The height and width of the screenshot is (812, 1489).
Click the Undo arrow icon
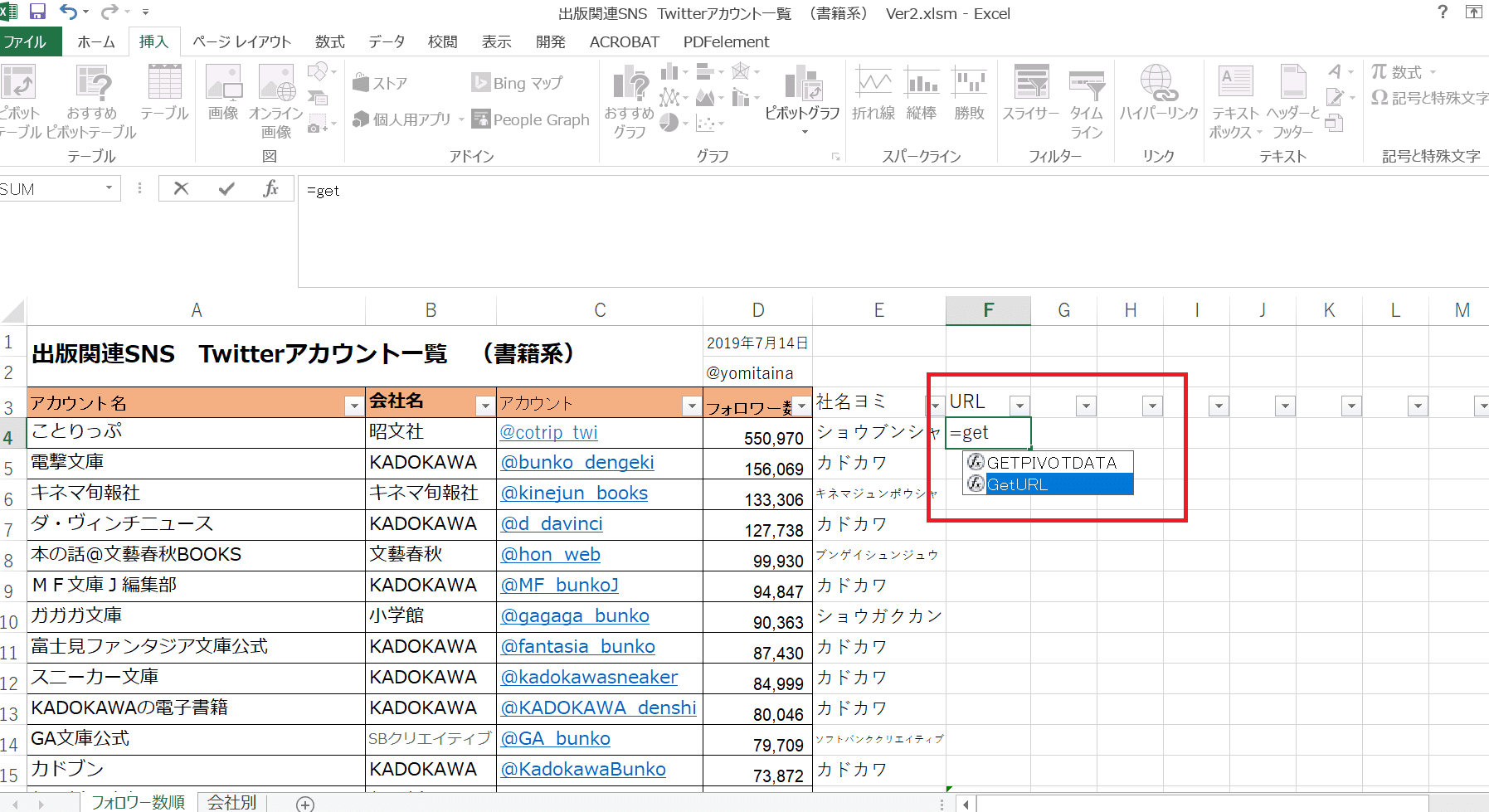(x=70, y=12)
